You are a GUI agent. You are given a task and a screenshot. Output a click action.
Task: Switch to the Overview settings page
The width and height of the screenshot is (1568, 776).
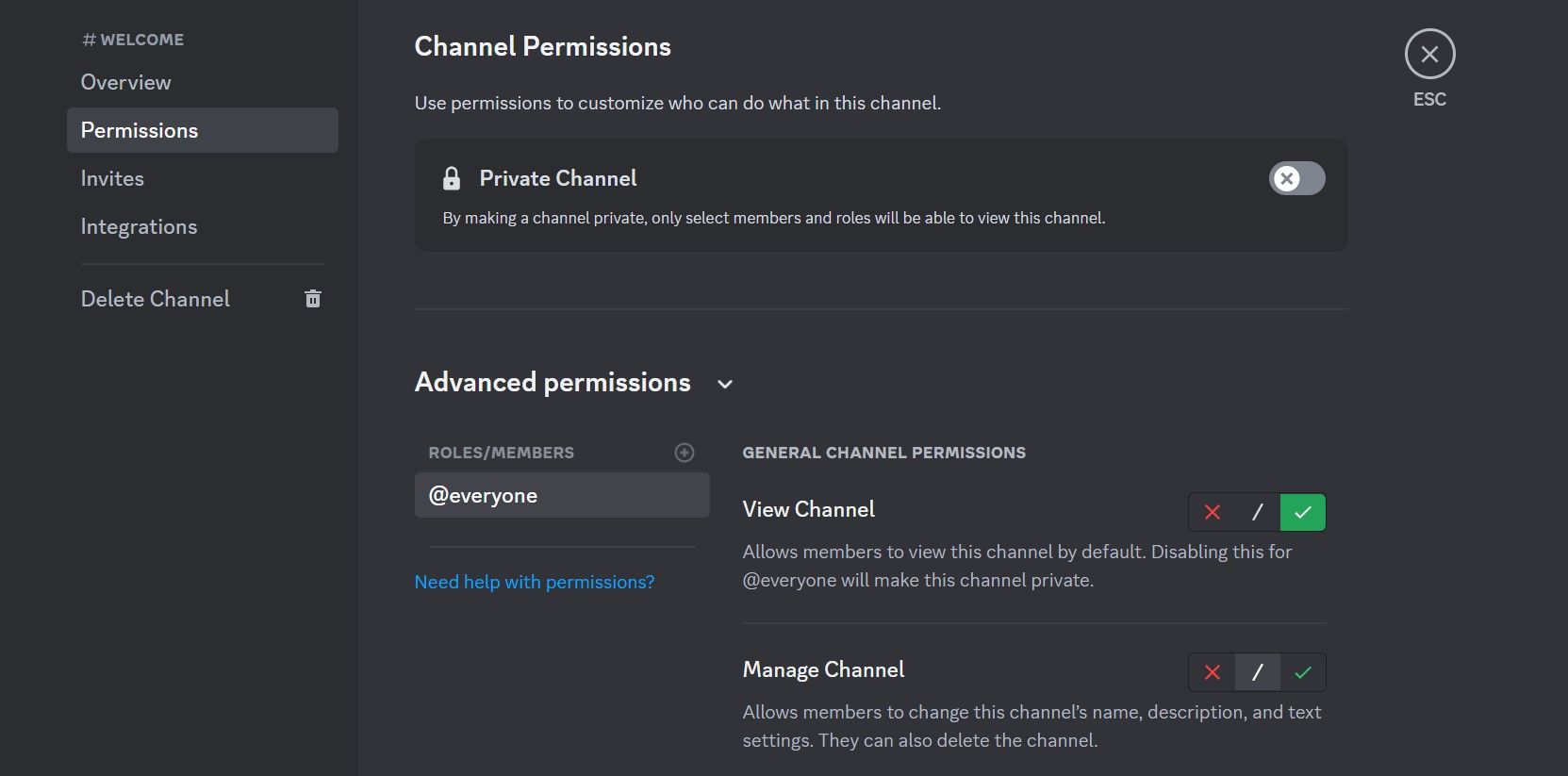tap(125, 82)
